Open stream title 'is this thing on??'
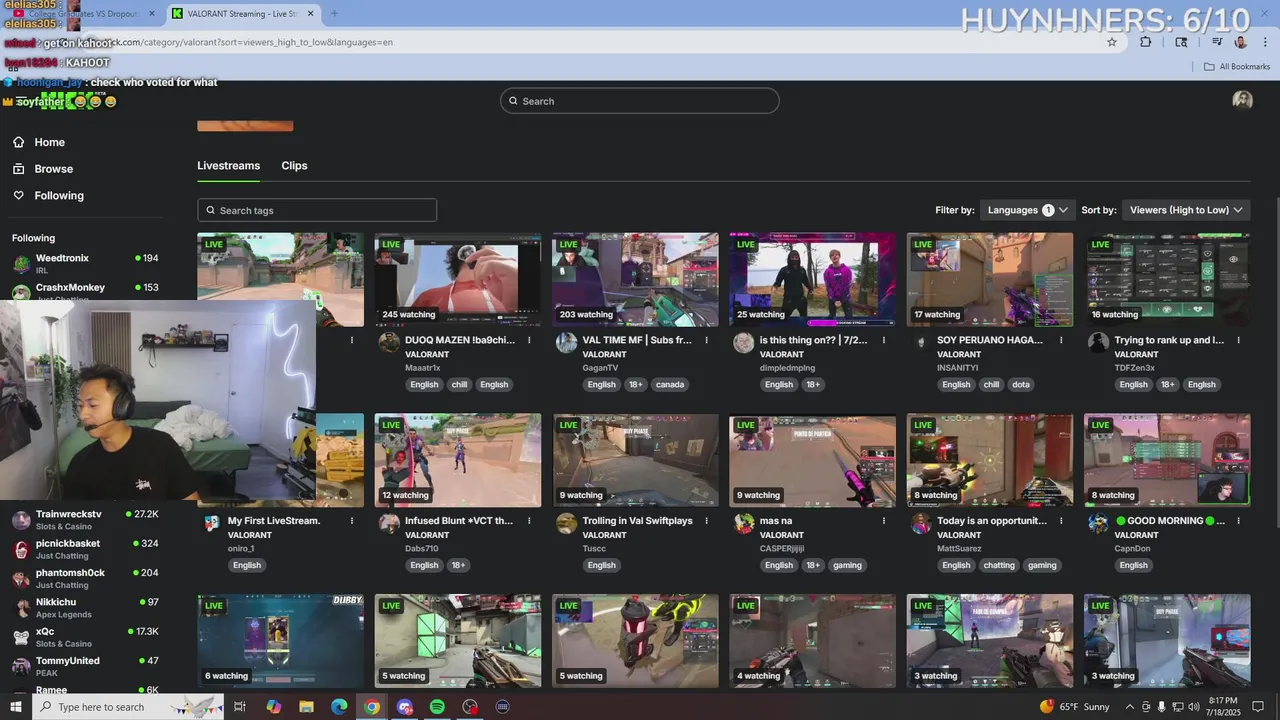Screen dimensions: 1280x720 [814, 340]
